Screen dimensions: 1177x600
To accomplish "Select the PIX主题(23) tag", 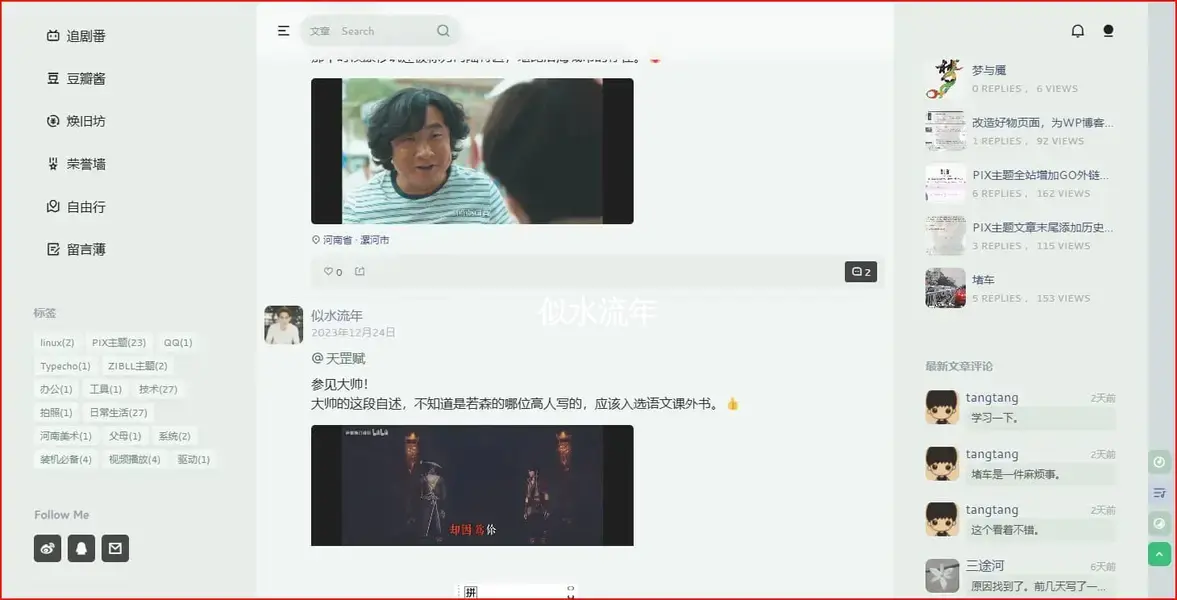I will 119,342.
